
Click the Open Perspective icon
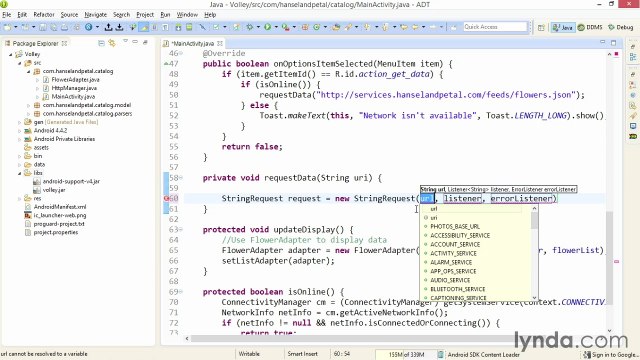[x=541, y=27]
